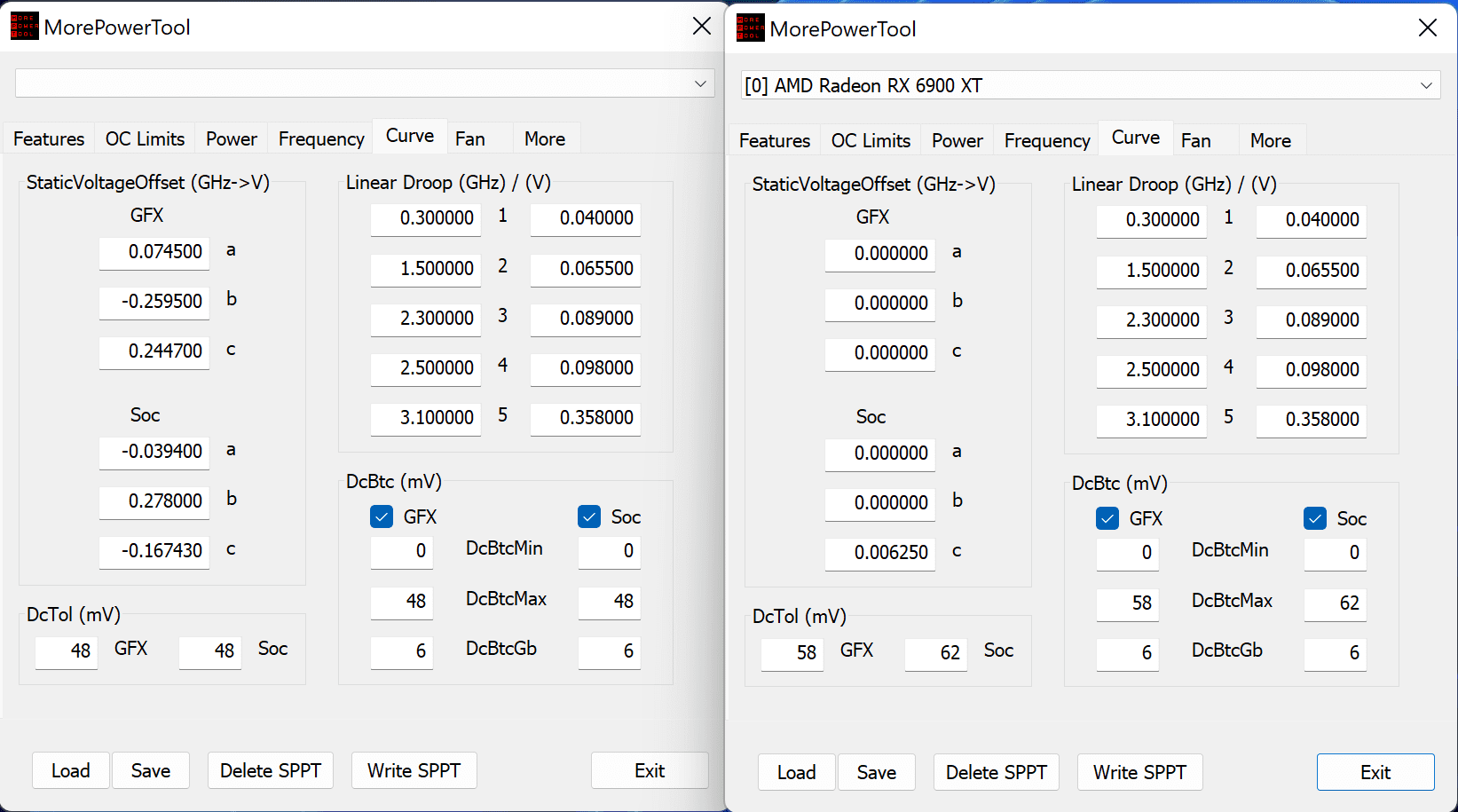Edit Linear Droop row 1 GHz field in left window

pos(426,218)
